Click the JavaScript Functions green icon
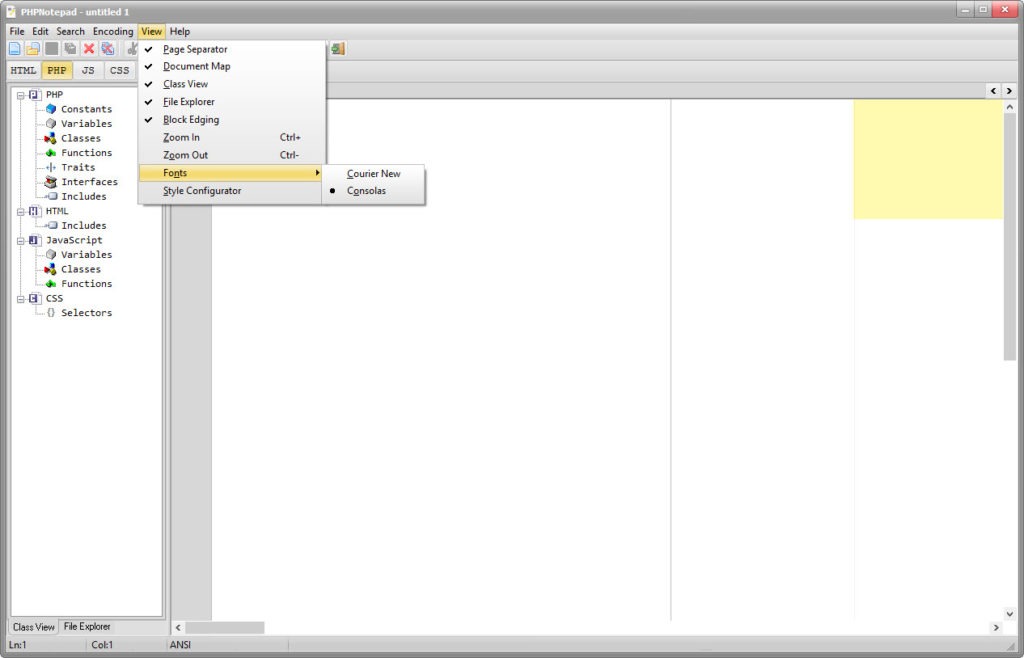1024x658 pixels. click(50, 284)
